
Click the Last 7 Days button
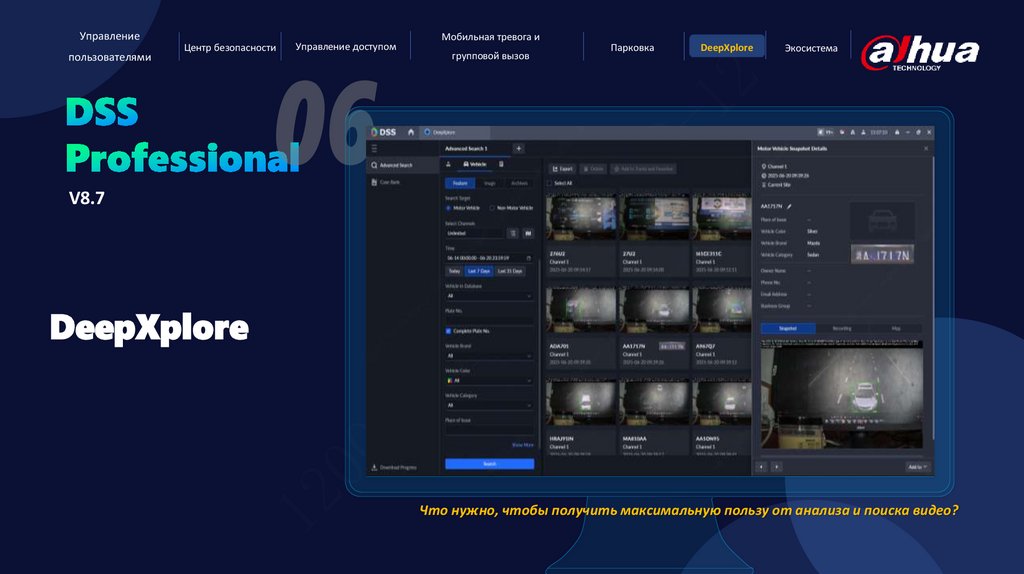point(479,271)
